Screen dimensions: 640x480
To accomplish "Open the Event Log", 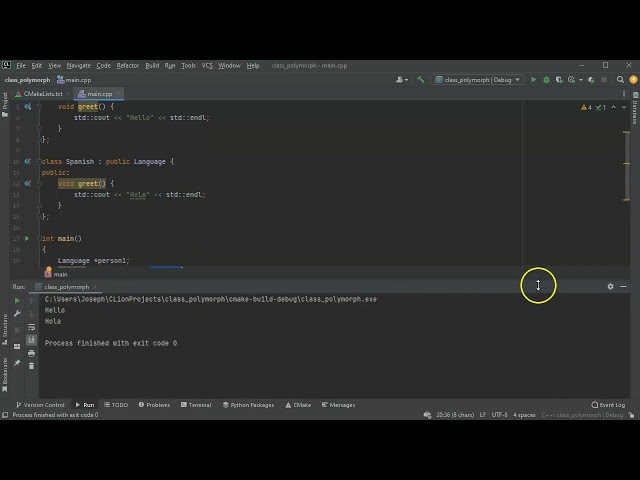I will tap(608, 405).
